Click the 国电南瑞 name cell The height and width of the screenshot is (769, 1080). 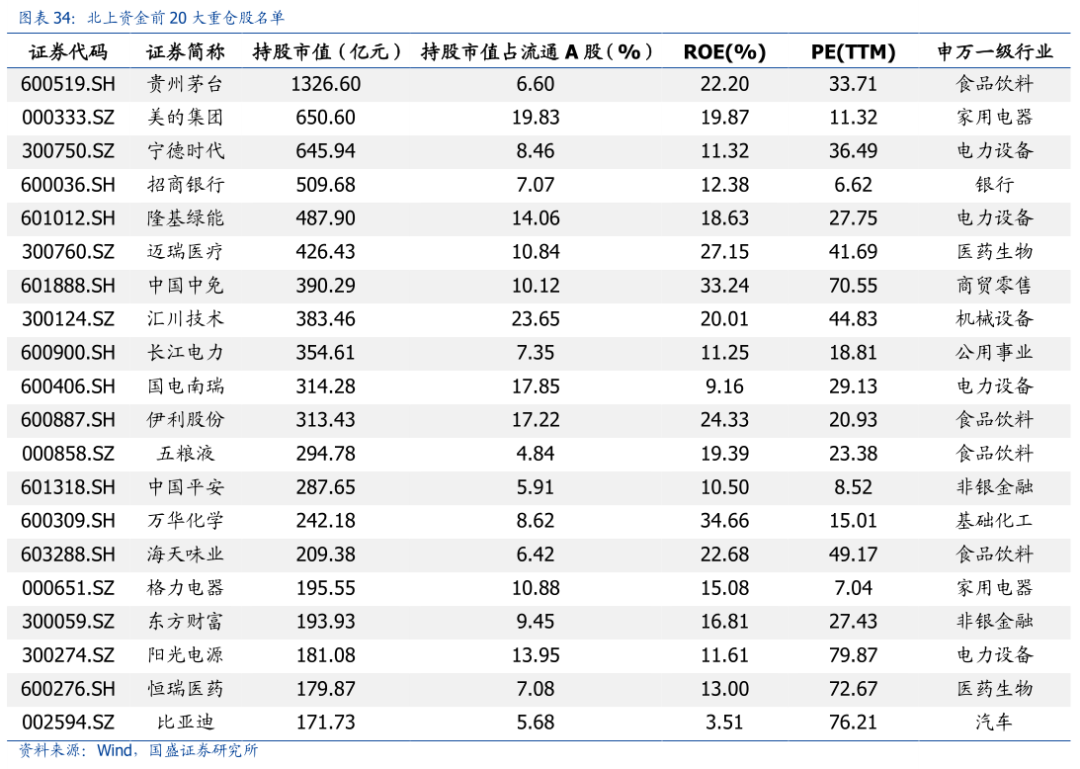point(185,386)
